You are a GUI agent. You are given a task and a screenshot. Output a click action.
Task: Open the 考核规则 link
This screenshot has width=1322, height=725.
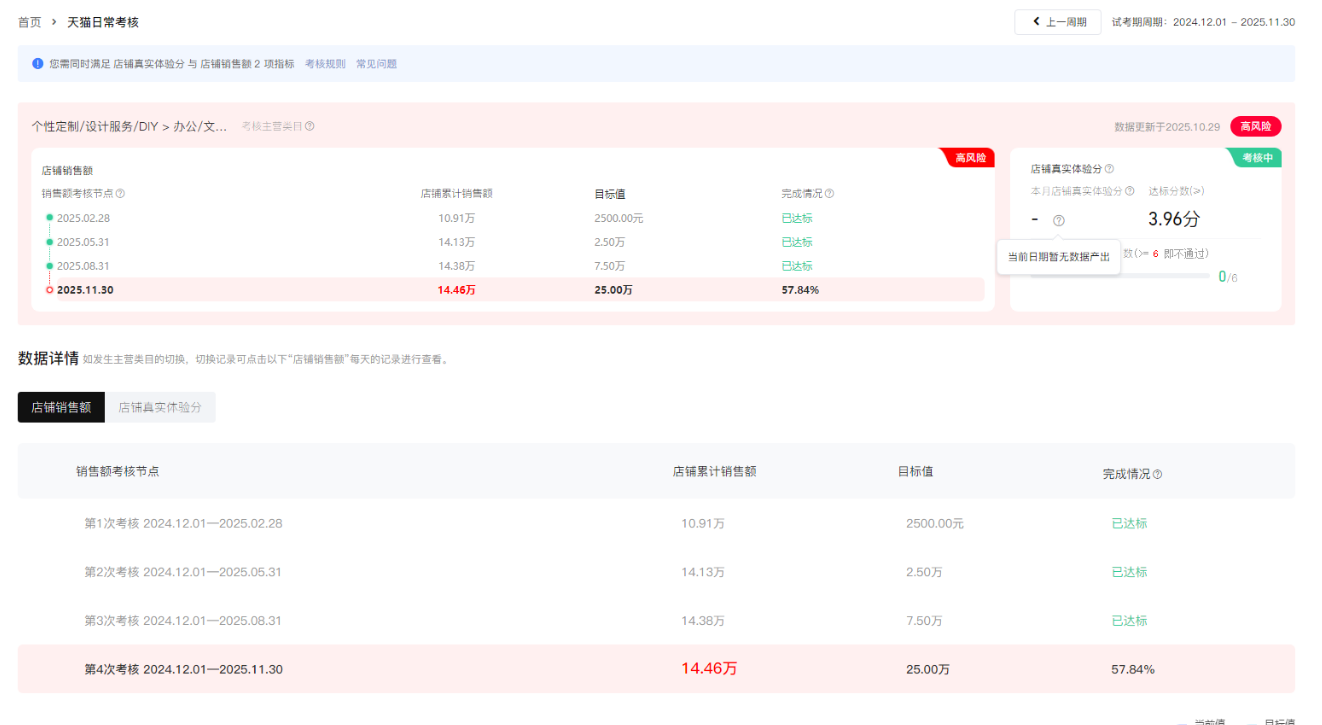[325, 64]
